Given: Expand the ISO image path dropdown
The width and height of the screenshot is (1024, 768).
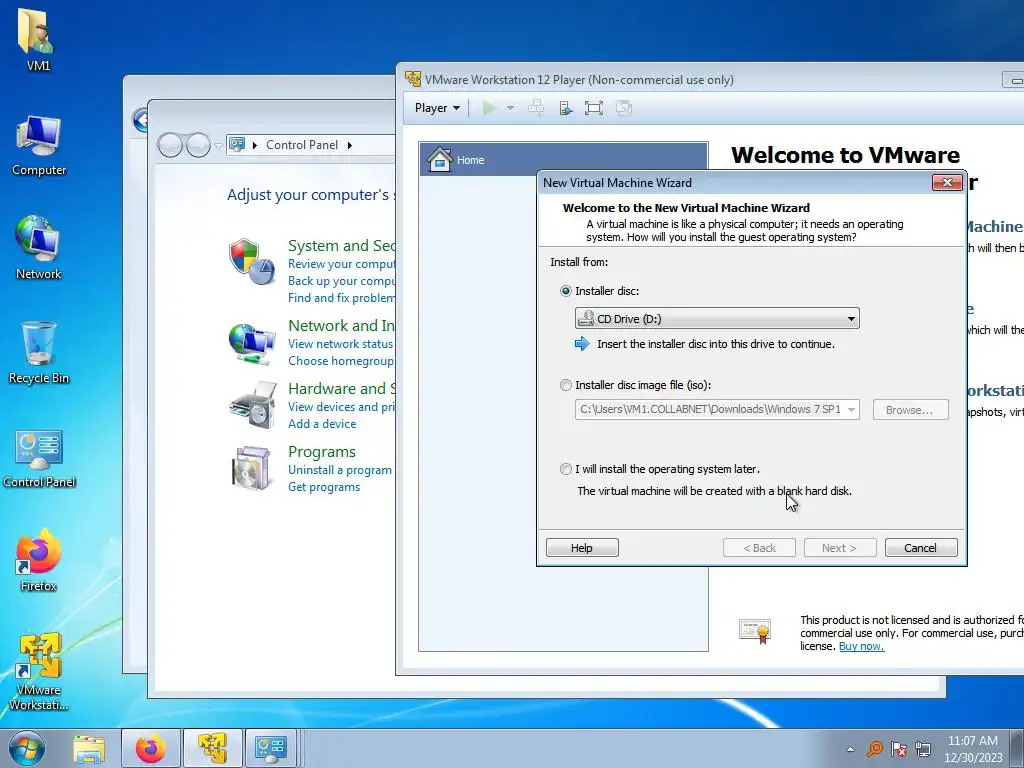Looking at the screenshot, I should pos(852,409).
